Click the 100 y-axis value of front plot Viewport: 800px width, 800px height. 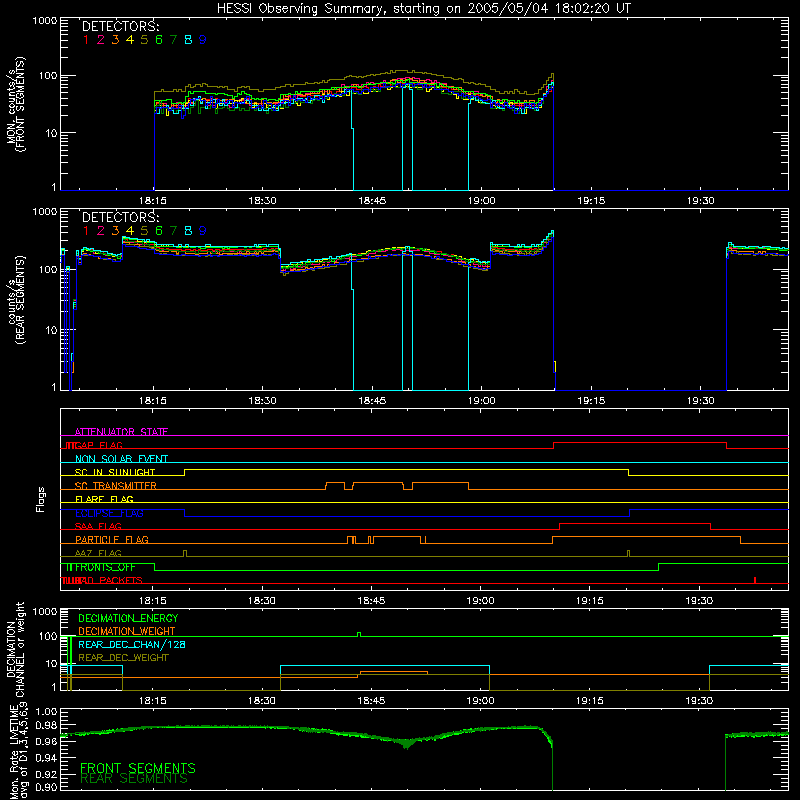coord(47,76)
